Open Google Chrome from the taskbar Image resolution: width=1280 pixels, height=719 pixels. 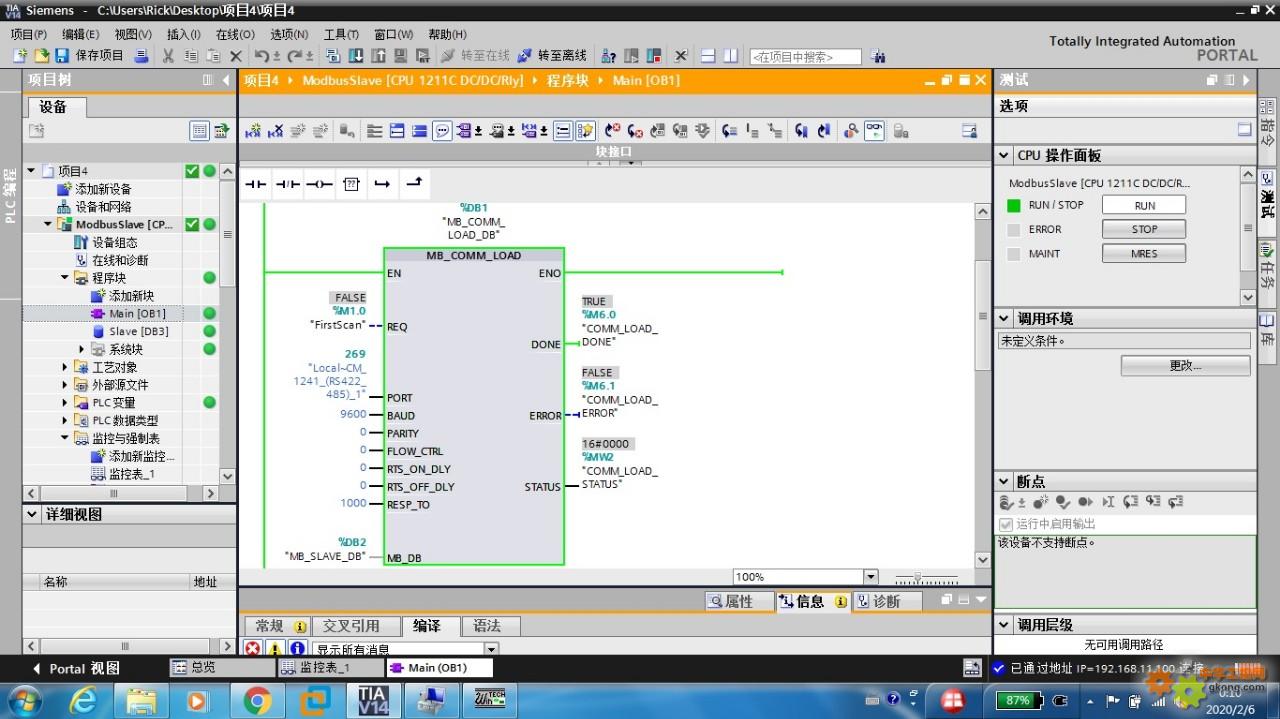click(x=257, y=701)
